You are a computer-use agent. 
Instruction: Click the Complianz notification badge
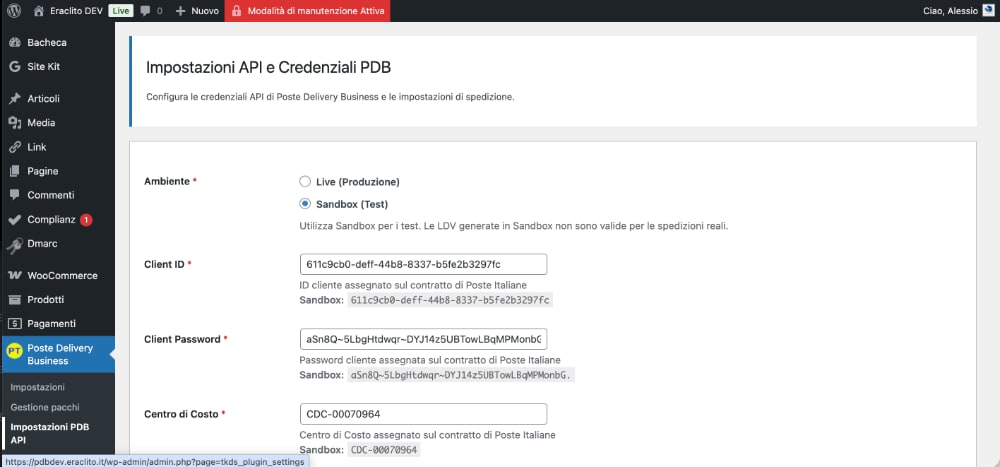tap(86, 219)
